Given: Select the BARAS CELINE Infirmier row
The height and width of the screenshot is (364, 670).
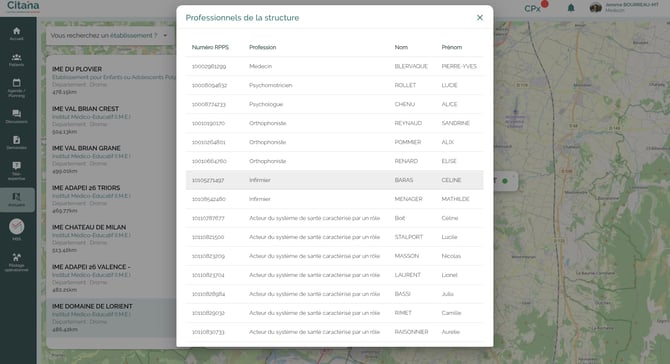Looking at the screenshot, I should [x=335, y=180].
